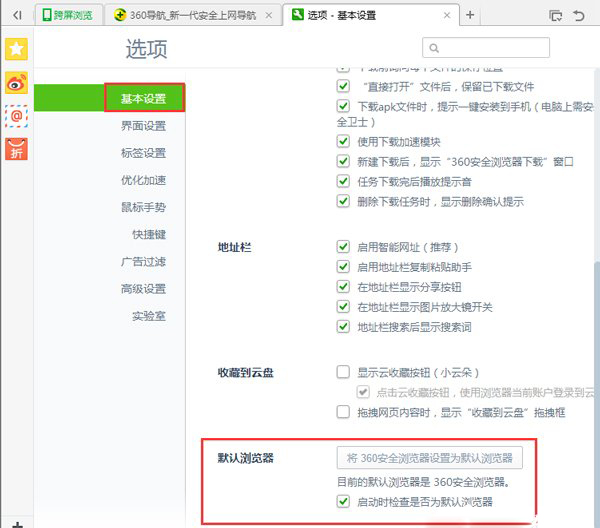Click the 收藏到云盘 section label
This screenshot has height=528, width=600.
(245, 372)
